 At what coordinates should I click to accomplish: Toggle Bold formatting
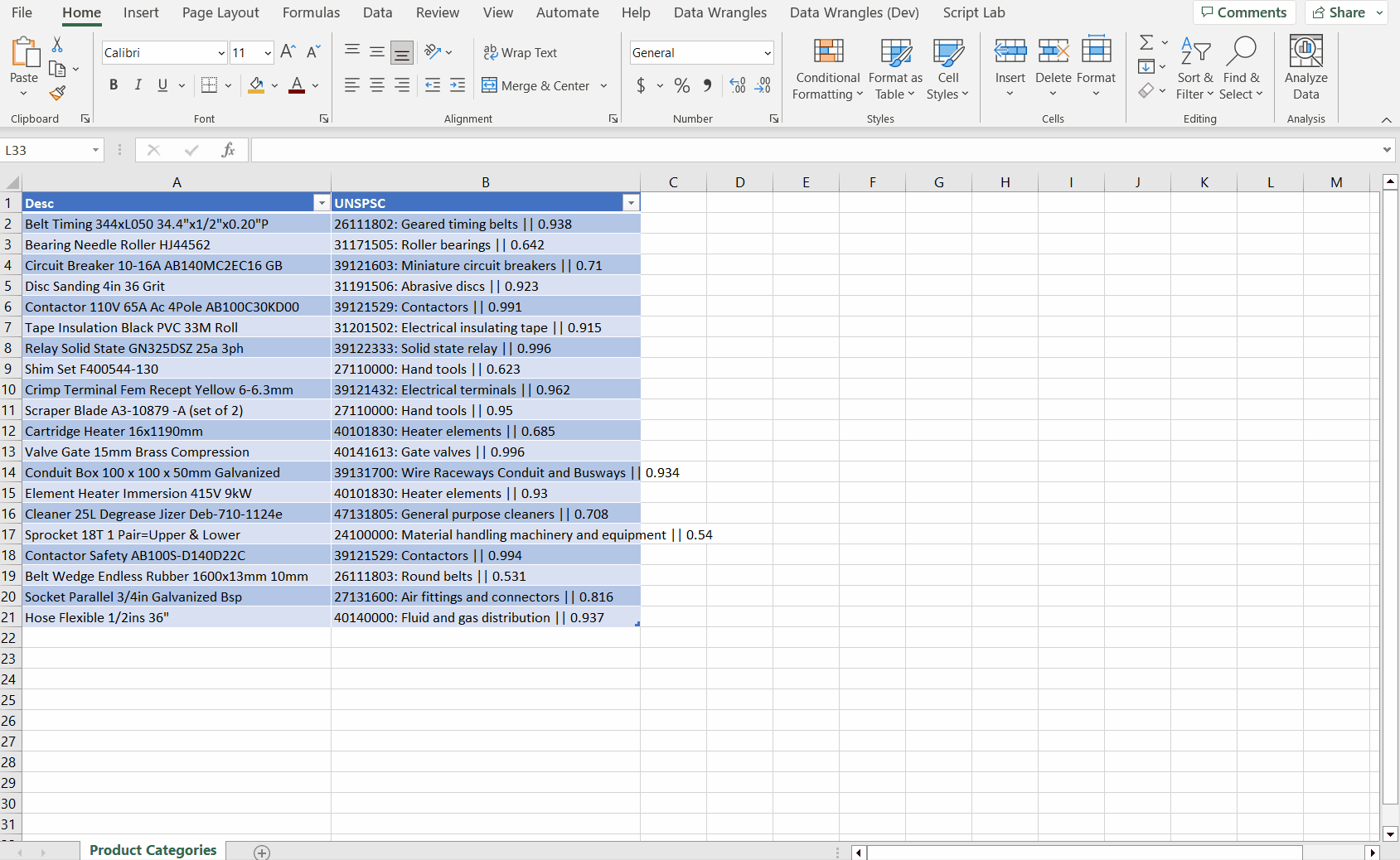pyautogui.click(x=114, y=85)
